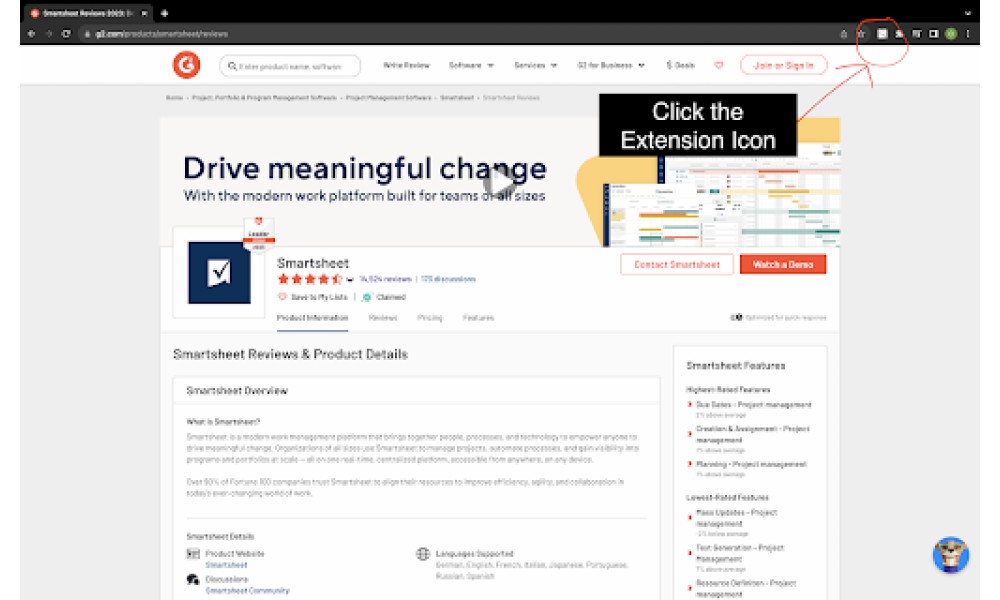Expand the star rating dropdown arrow
The image size is (1000, 600).
[x=350, y=279]
